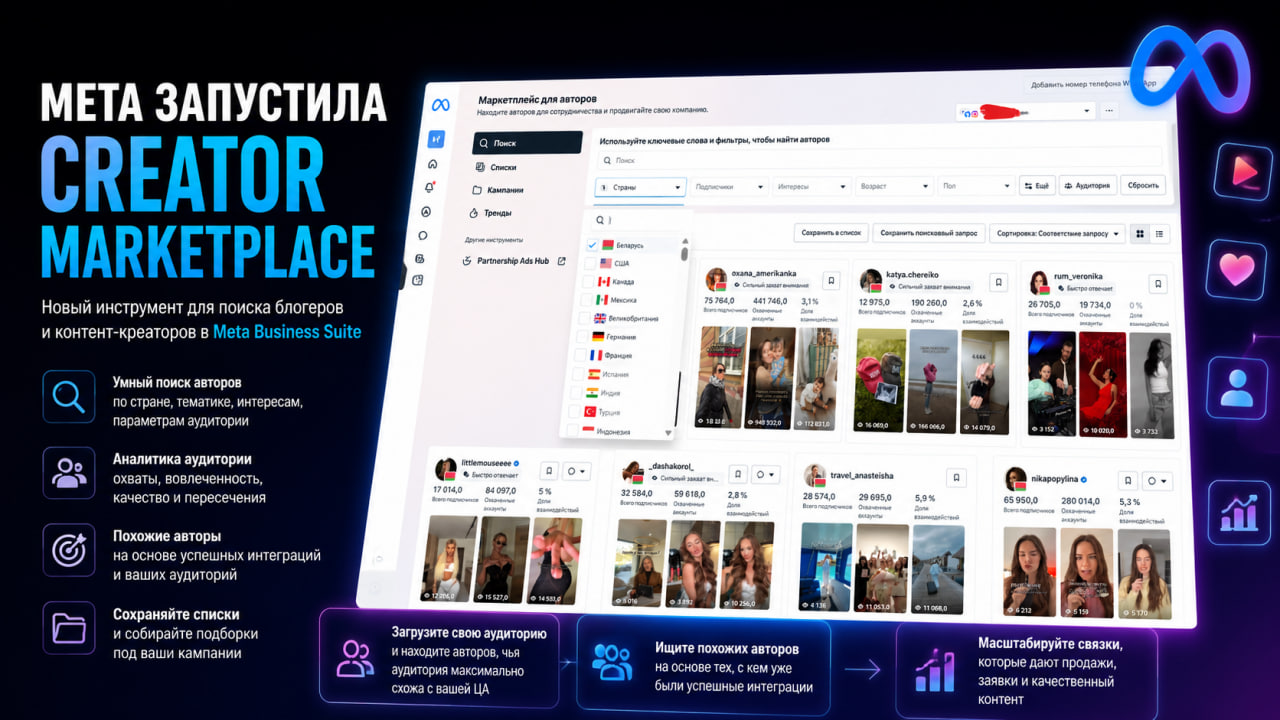This screenshot has width=1280, height=720.
Task: Open rum_veronika profile avatar
Action: point(1039,282)
